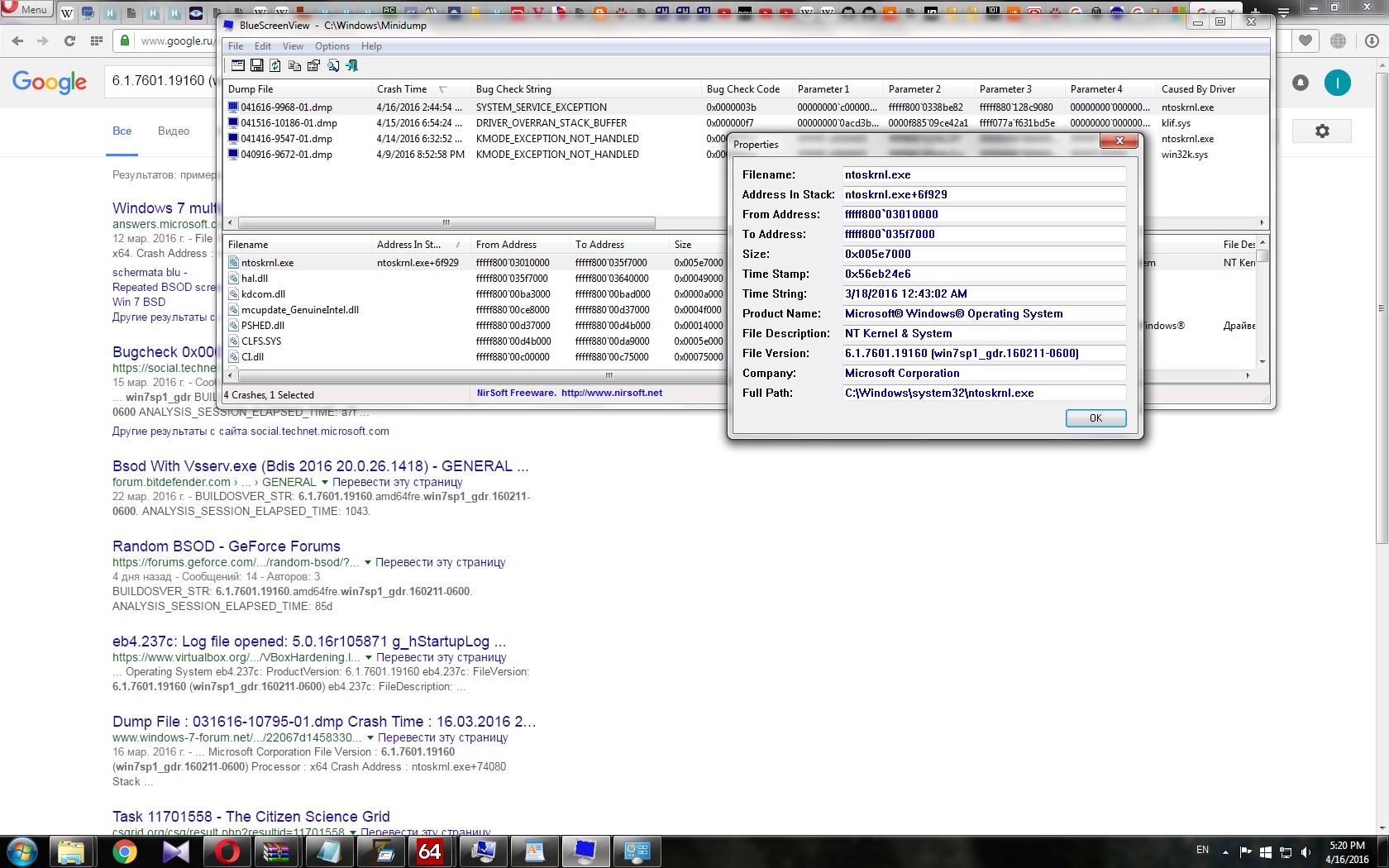Open Google search settings gear
The height and width of the screenshot is (868, 1389).
[x=1322, y=131]
